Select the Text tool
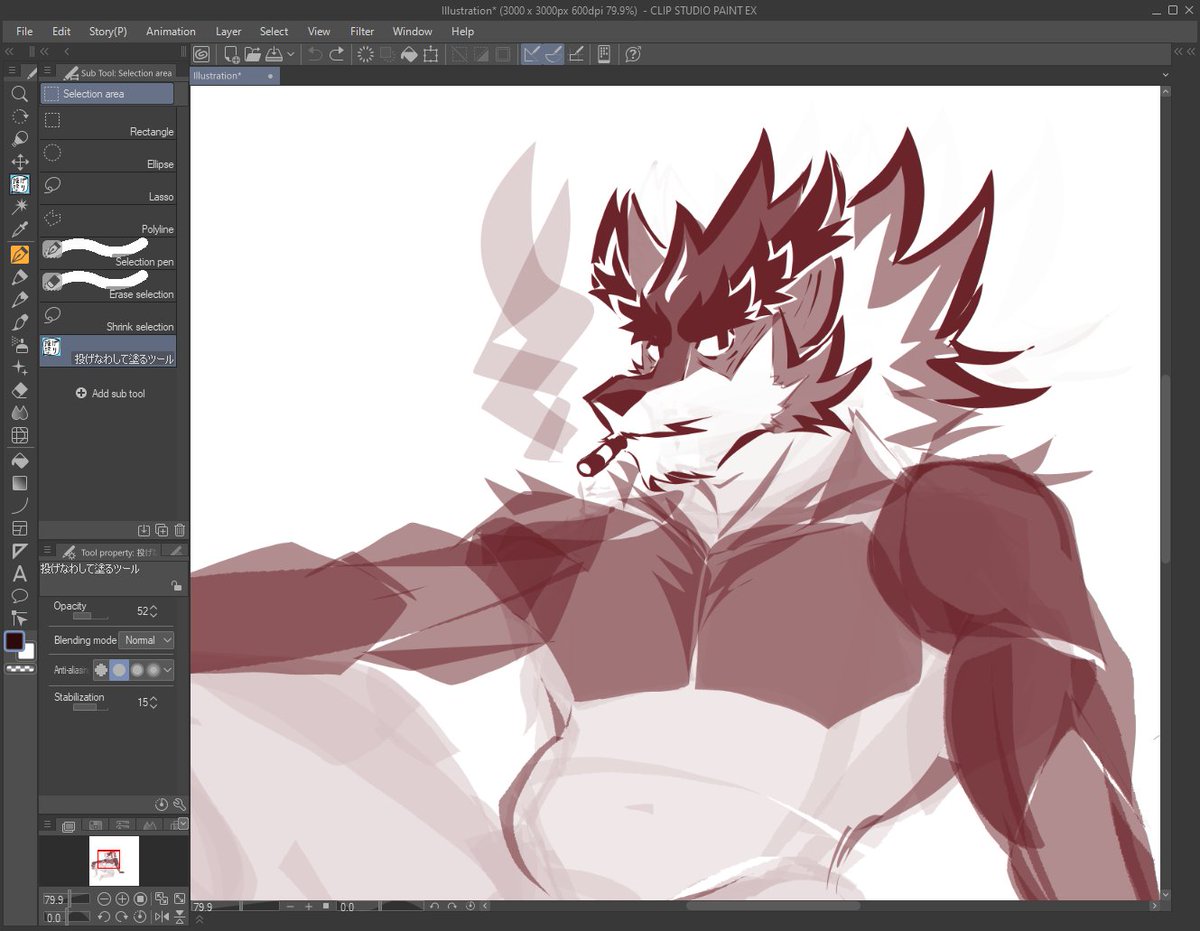The height and width of the screenshot is (931, 1200). pos(19,574)
